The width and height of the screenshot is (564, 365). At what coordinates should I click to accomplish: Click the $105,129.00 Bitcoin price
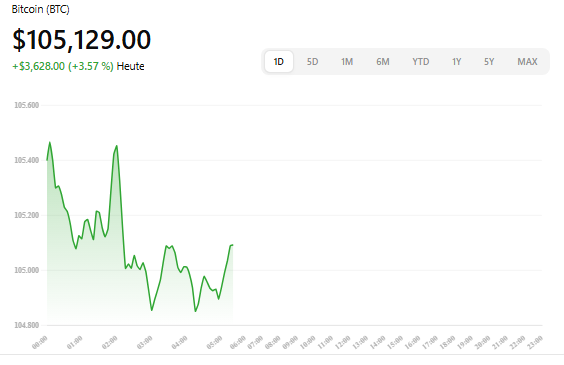(x=82, y=39)
